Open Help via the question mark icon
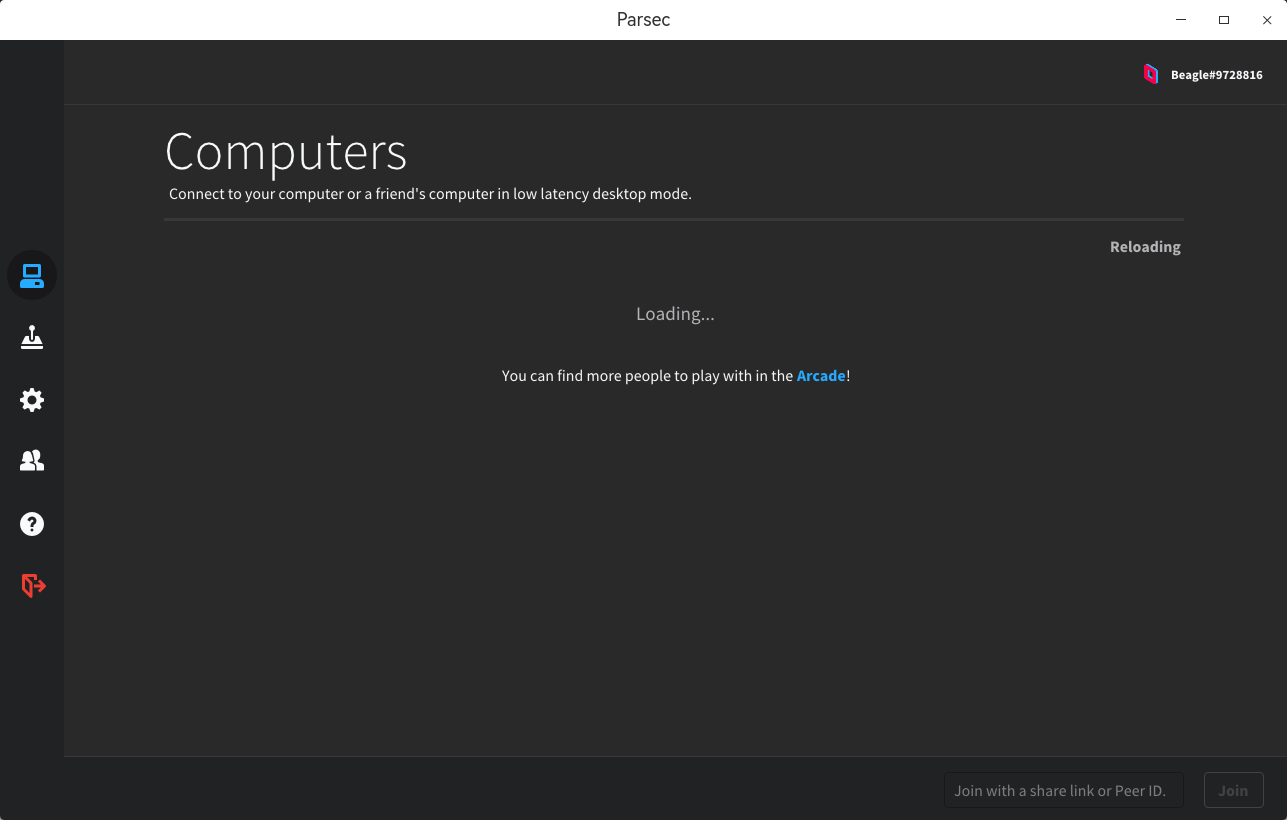The image size is (1287, 820). coord(32,524)
